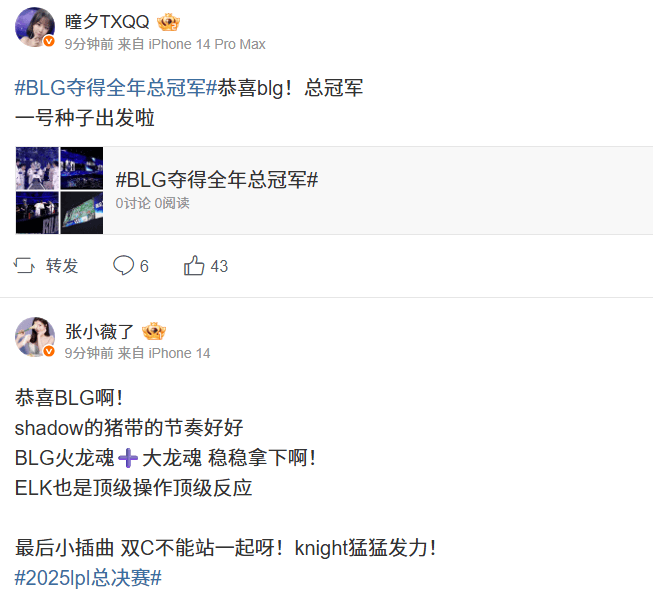Open hashtag #2025lpl总决赛#
The image size is (653, 592).
88,578
